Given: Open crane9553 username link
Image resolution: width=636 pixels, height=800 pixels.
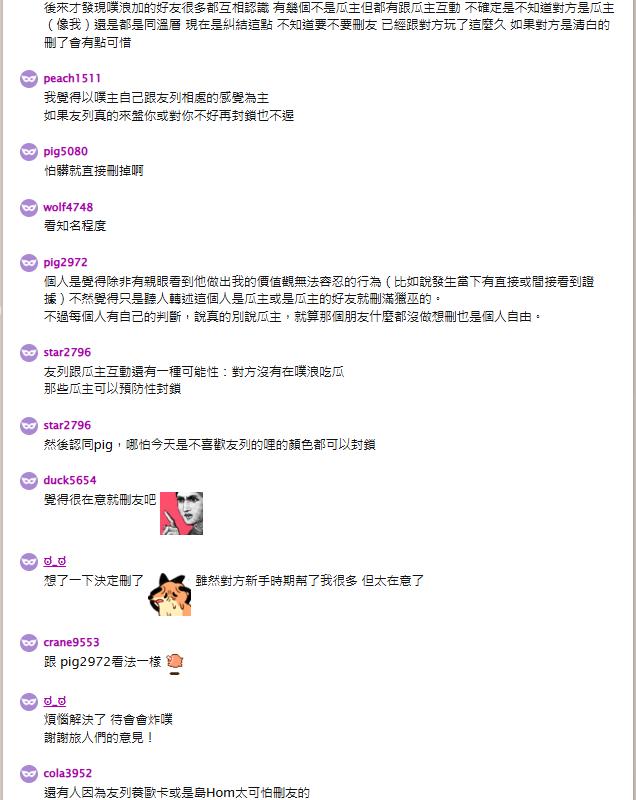Looking at the screenshot, I should [x=71, y=642].
